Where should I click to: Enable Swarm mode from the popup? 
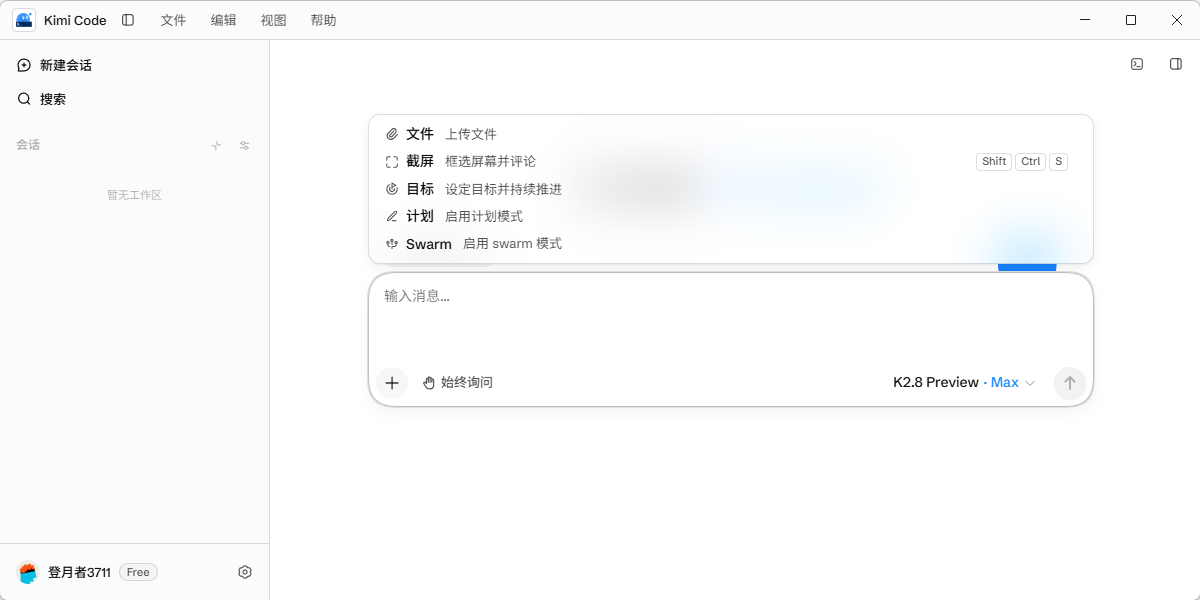[731, 244]
